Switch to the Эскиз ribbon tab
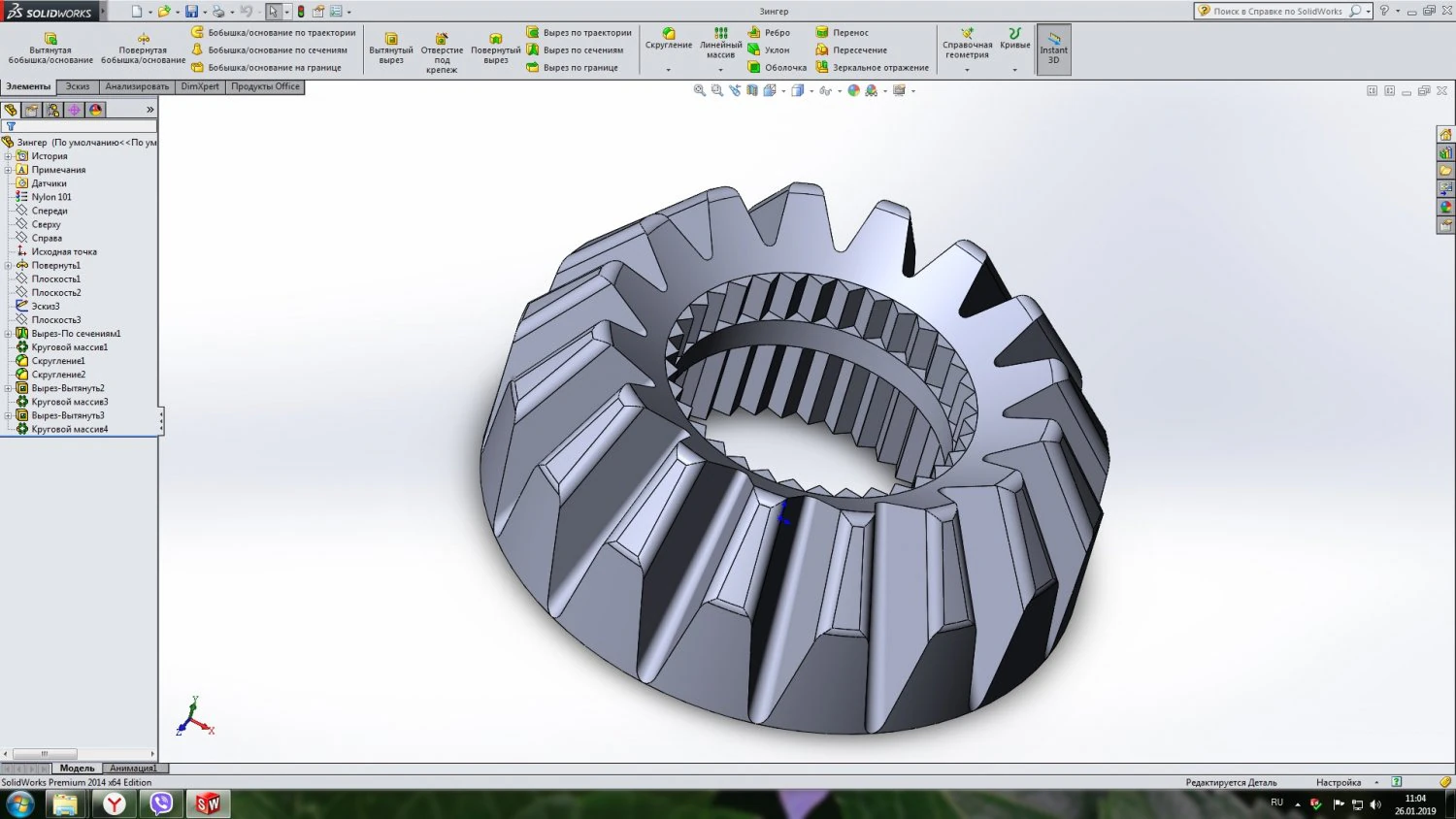This screenshot has height=819, width=1456. coord(78,87)
